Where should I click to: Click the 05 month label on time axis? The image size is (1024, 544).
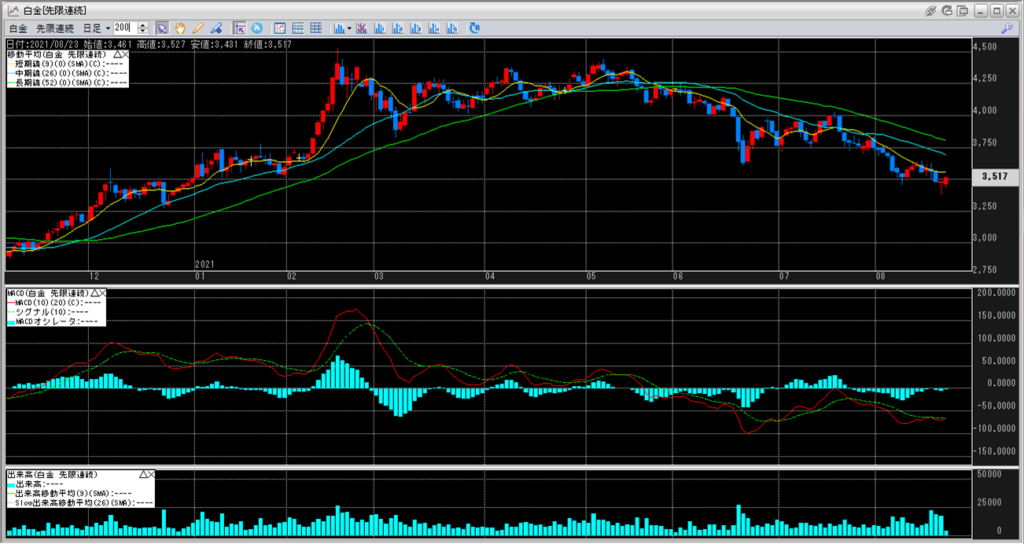[591, 276]
